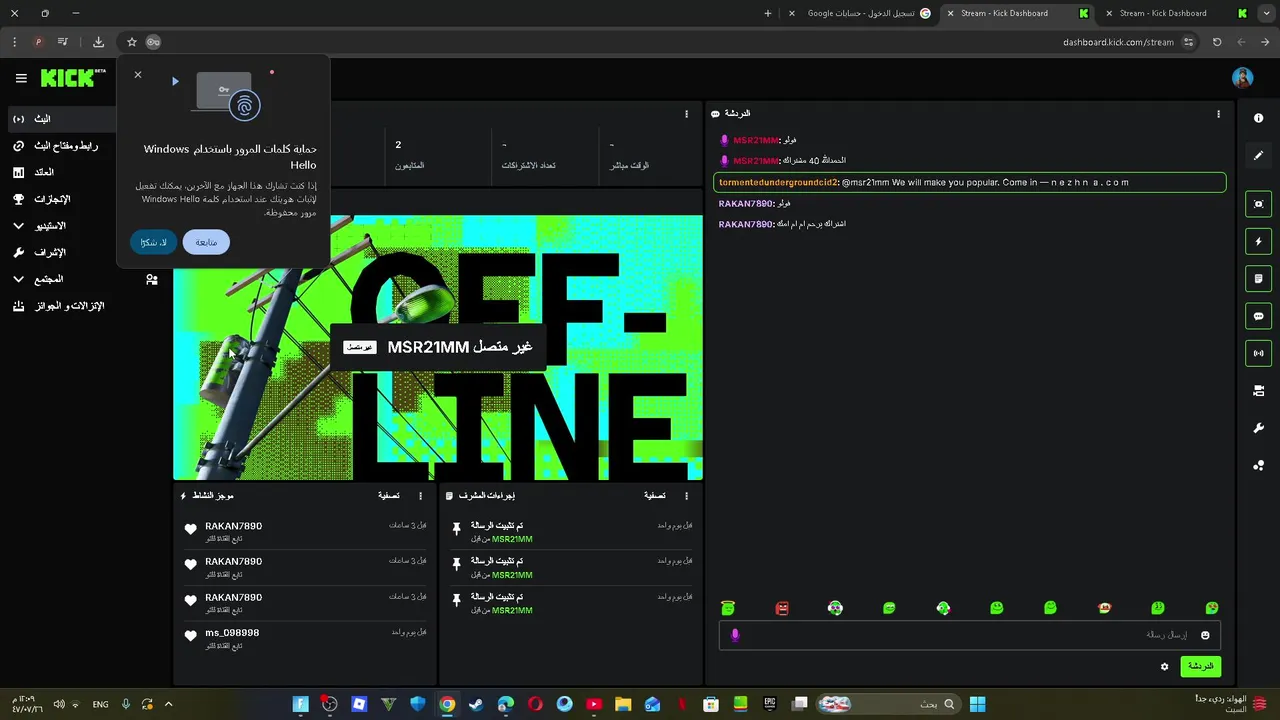Click the password key icon in address bar
The image size is (1280, 720).
point(153,42)
